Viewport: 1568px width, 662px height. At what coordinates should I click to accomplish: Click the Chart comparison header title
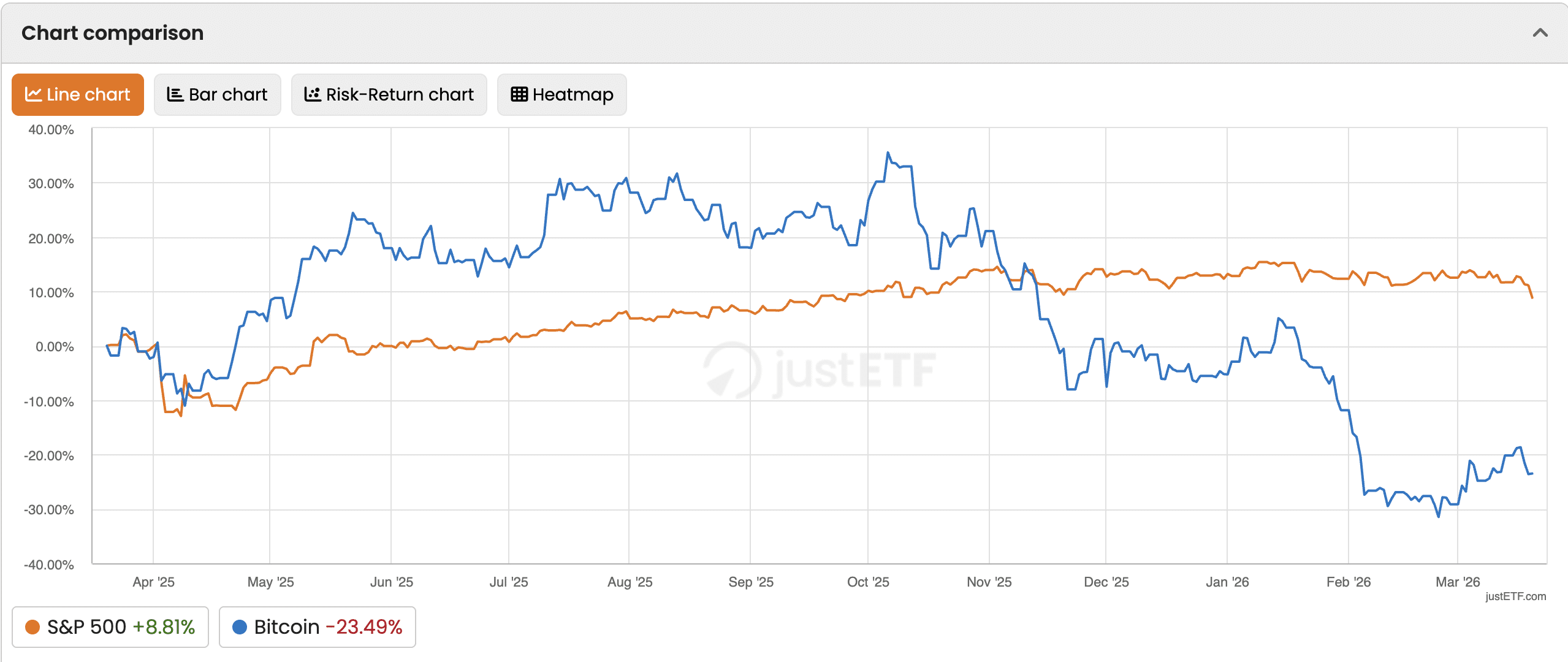click(112, 33)
